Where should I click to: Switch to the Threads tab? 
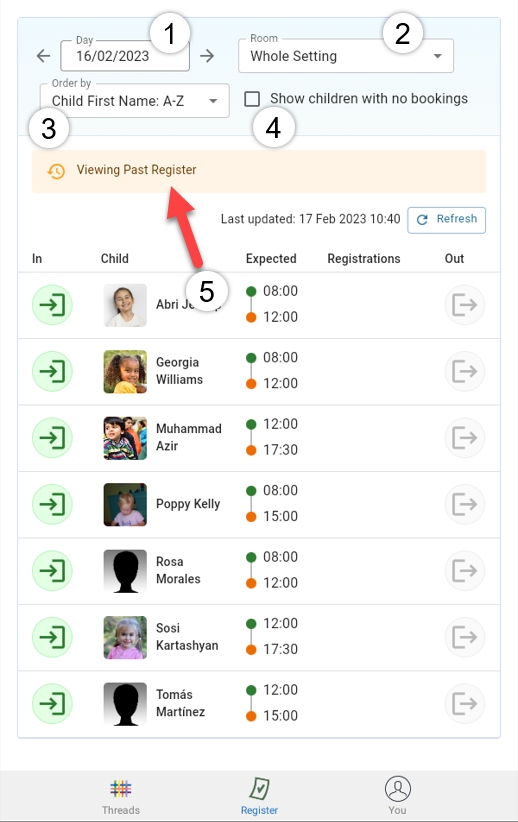[121, 797]
